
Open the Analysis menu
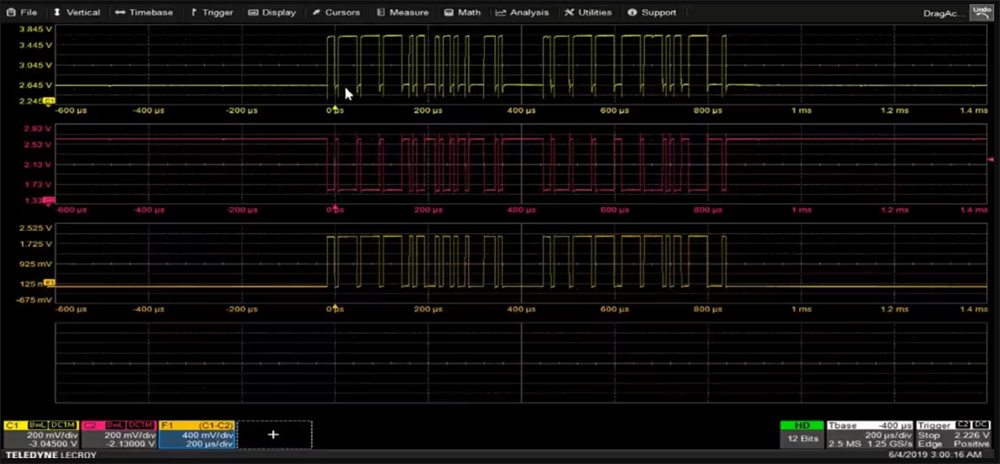522,12
